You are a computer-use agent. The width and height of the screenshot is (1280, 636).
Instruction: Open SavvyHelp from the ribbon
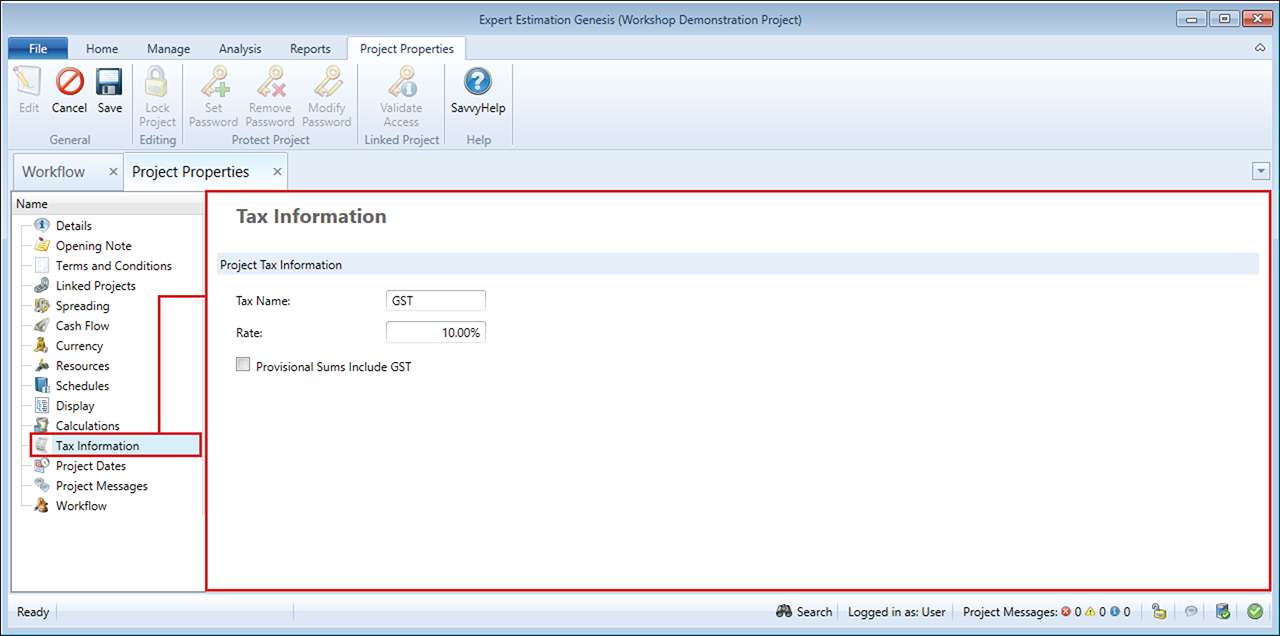point(478,91)
